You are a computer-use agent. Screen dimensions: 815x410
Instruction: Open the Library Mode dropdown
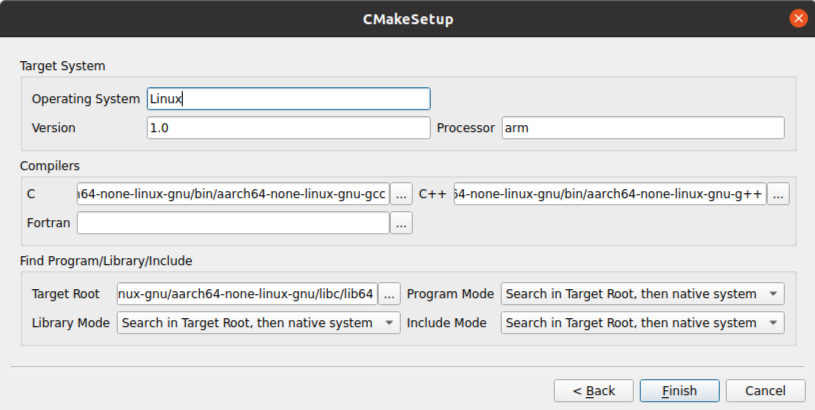258,323
